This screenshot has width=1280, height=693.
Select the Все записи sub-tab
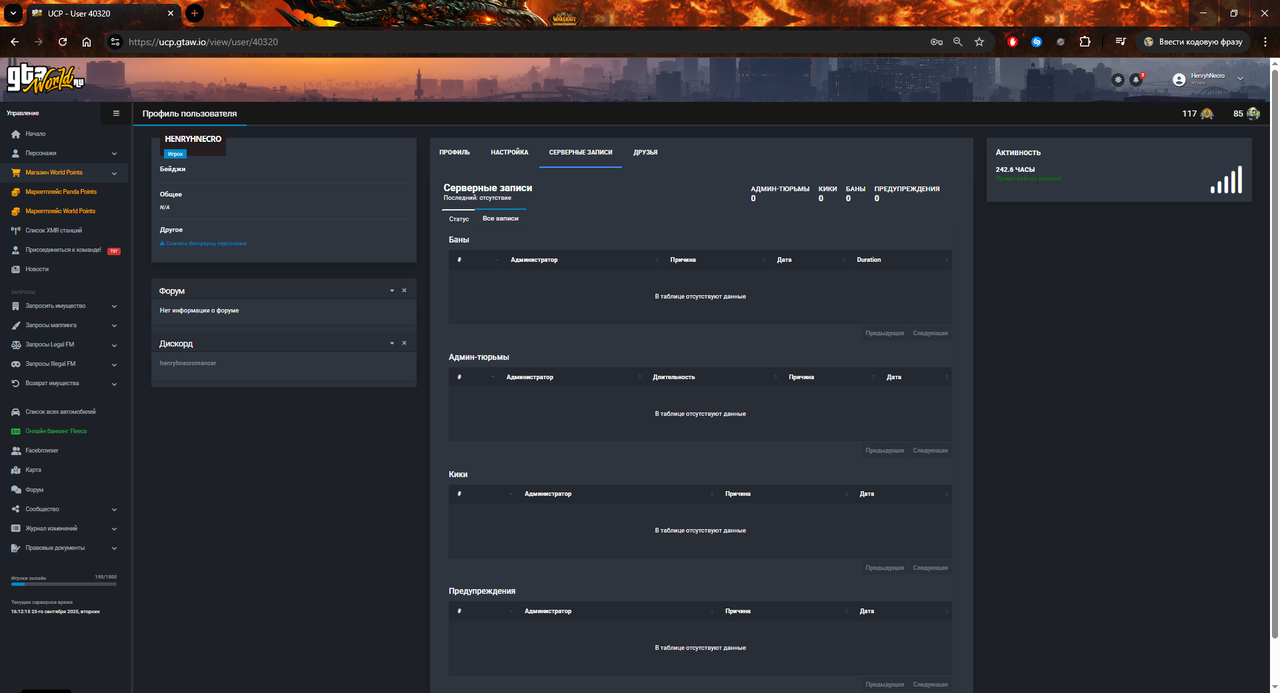coord(501,218)
